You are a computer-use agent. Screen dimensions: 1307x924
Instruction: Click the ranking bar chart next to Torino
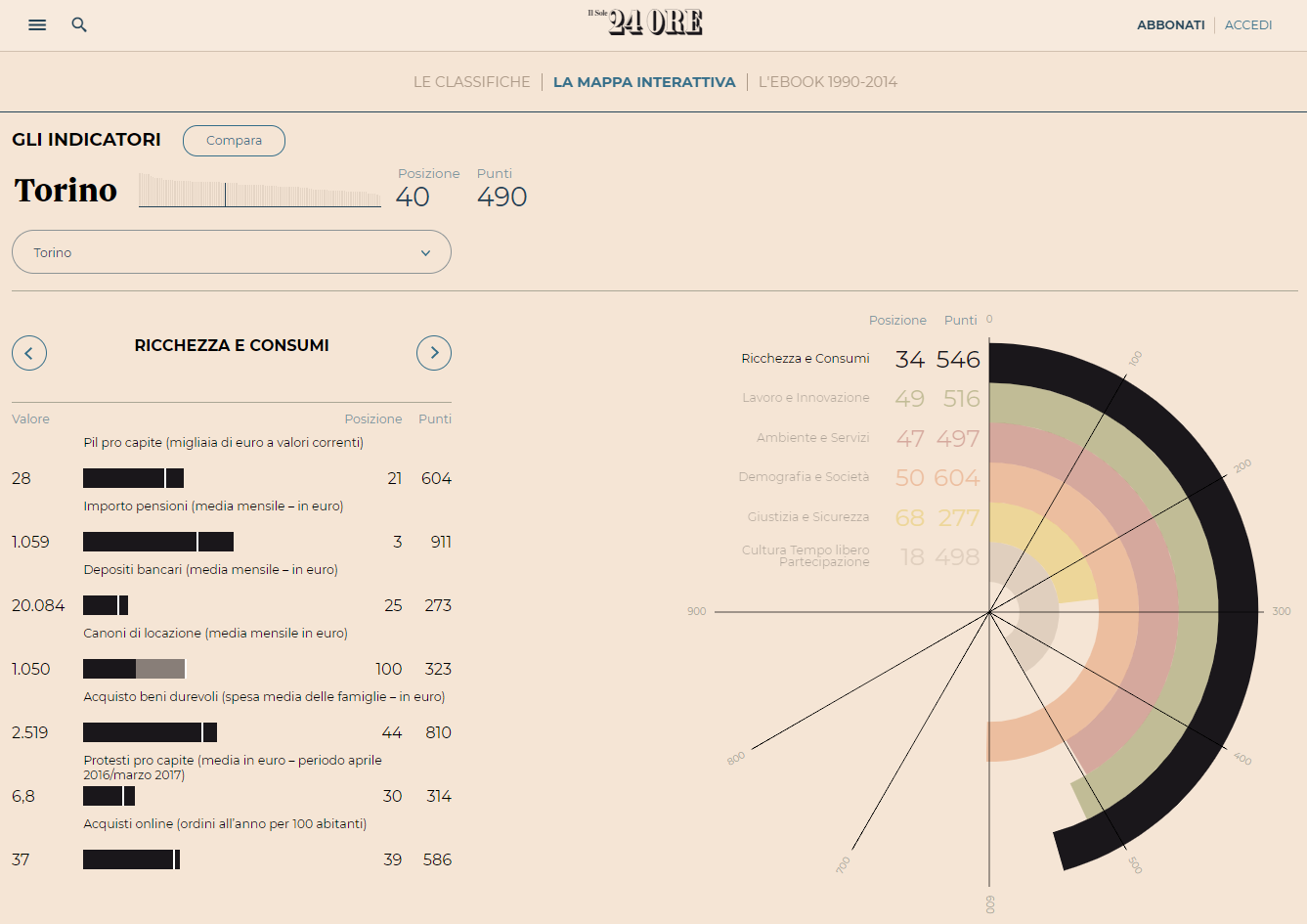tap(260, 190)
